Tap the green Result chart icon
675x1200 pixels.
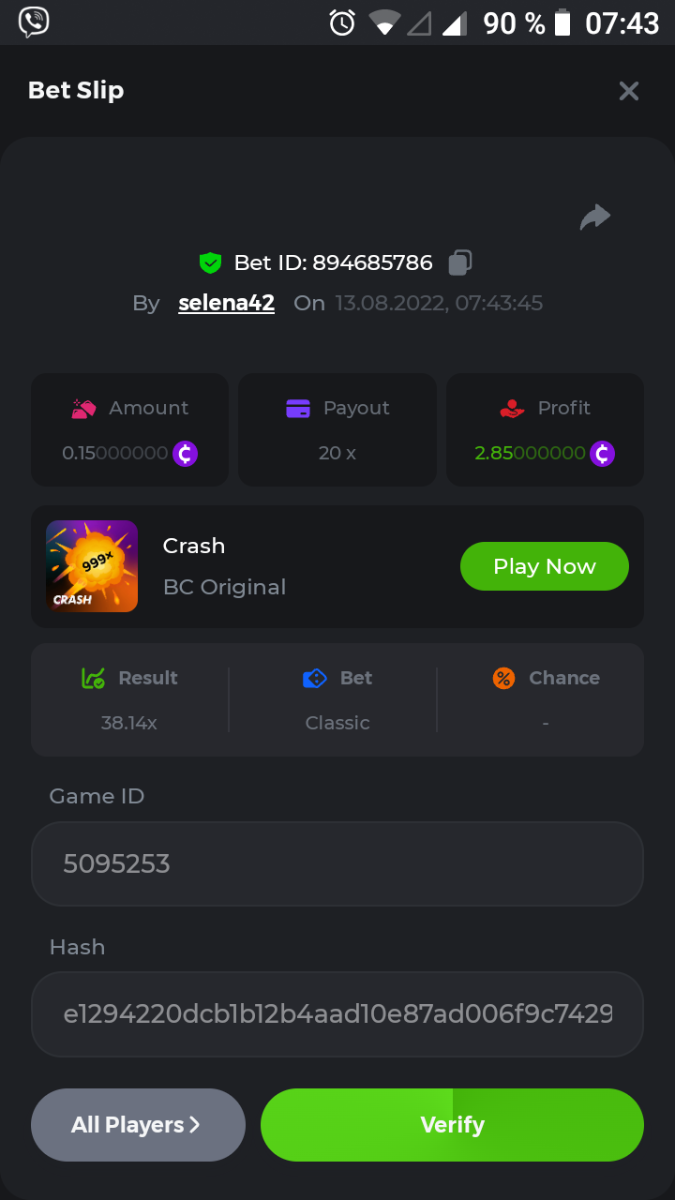click(x=93, y=678)
